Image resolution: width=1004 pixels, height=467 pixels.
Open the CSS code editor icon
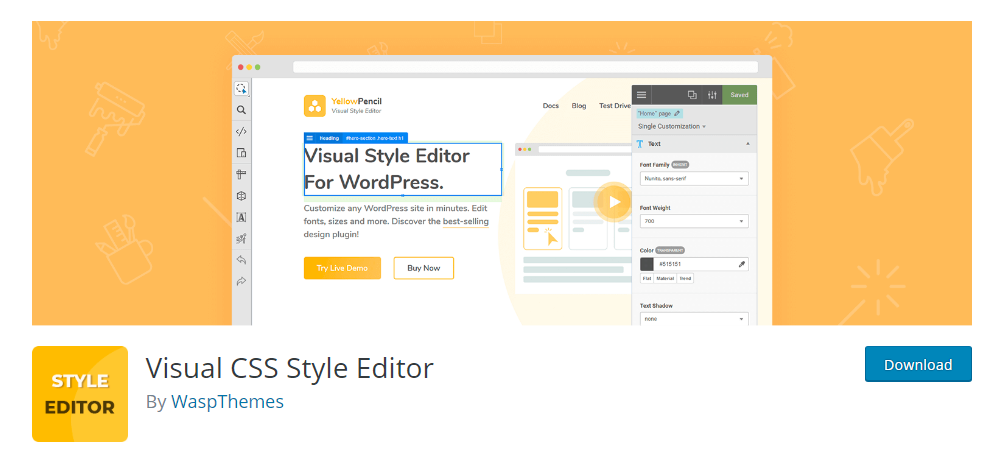click(241, 131)
